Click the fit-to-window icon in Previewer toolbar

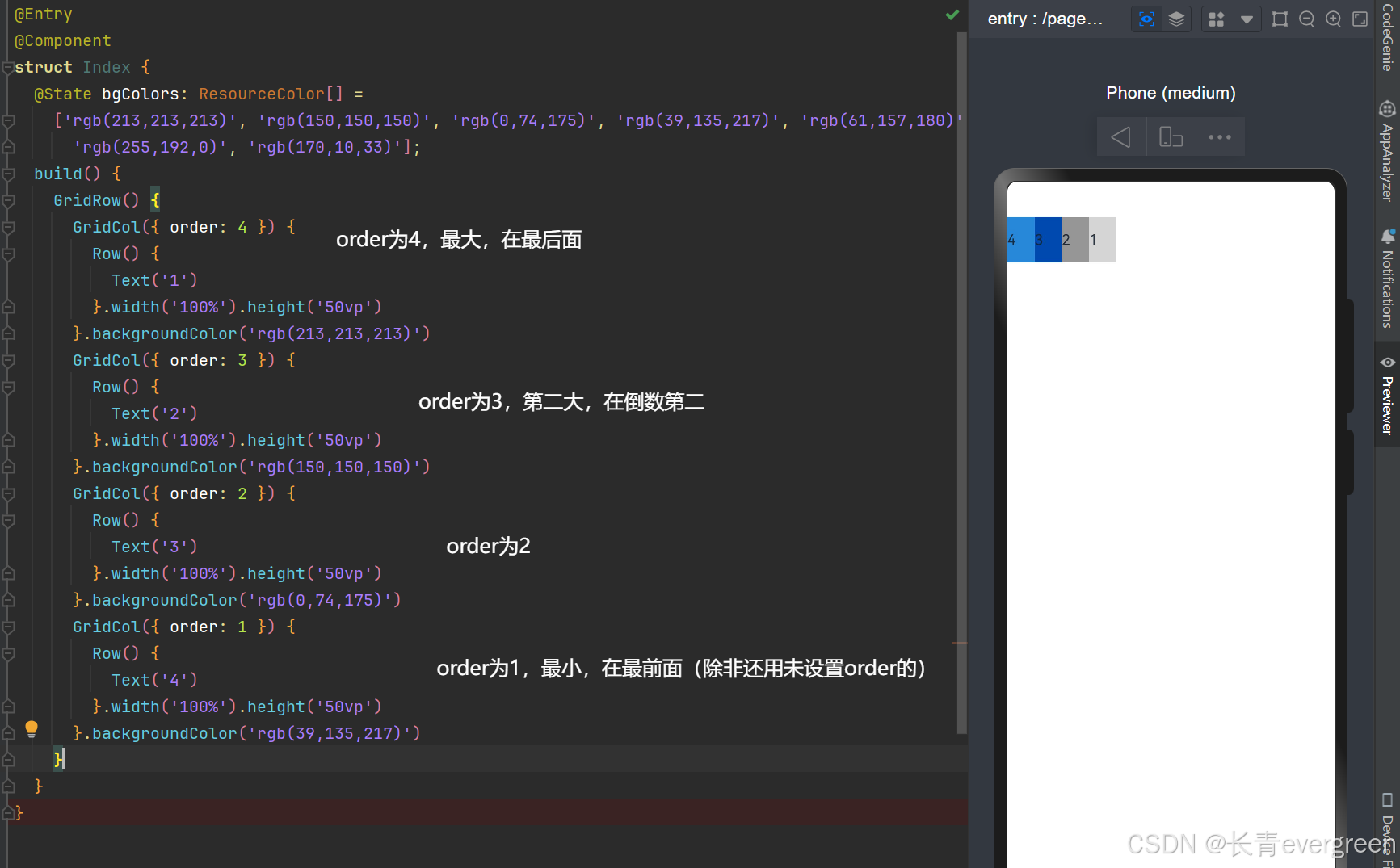(x=1360, y=19)
